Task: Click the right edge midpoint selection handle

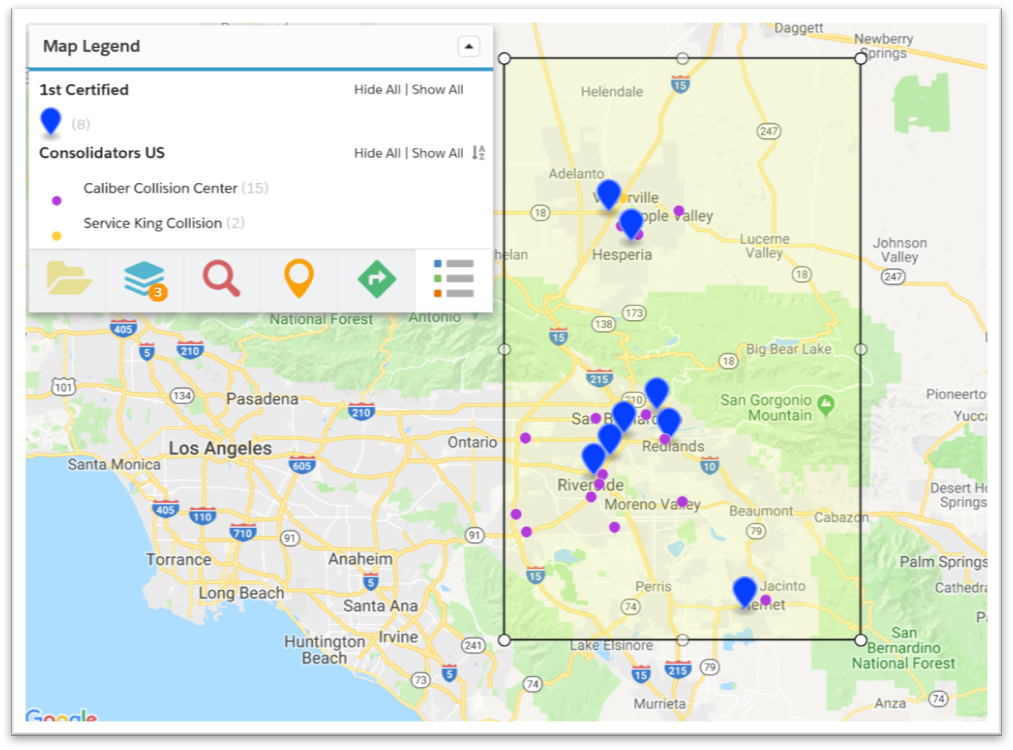Action: pyautogui.click(x=861, y=349)
